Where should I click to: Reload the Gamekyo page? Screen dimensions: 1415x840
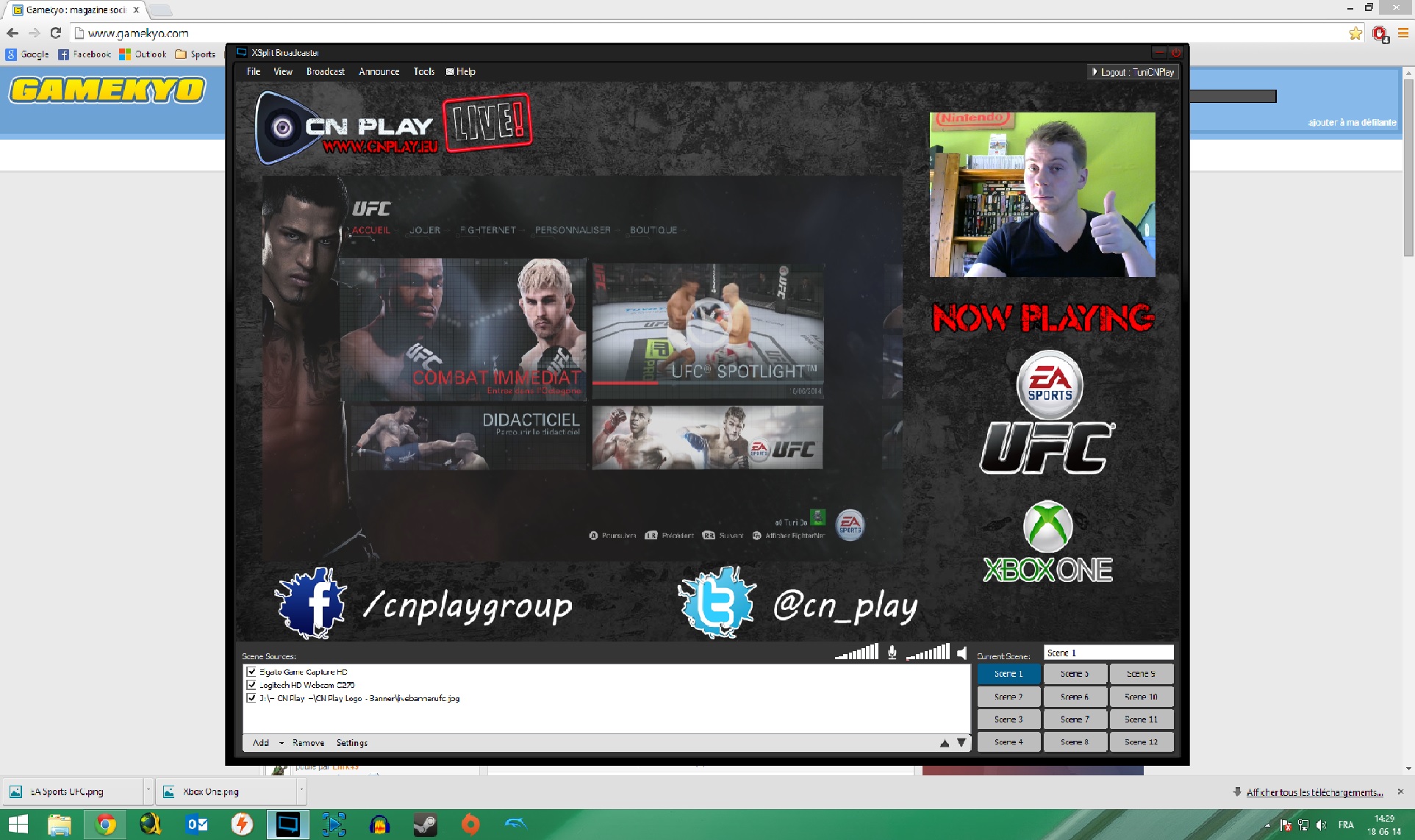56,33
